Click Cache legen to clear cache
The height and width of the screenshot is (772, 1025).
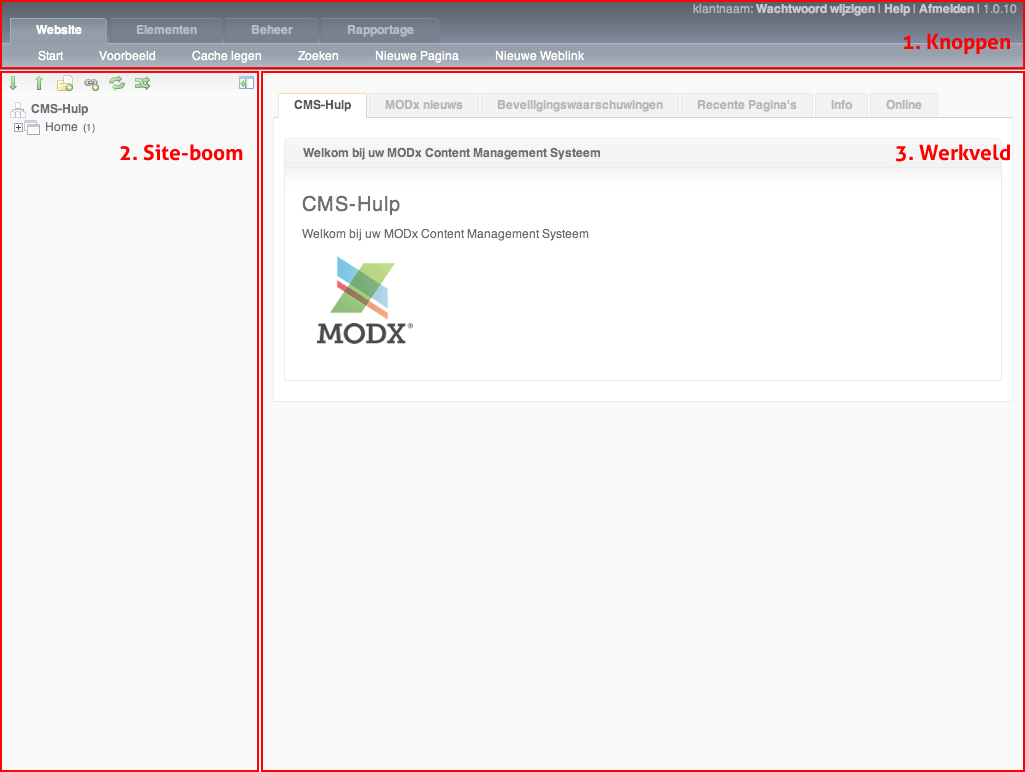coord(227,56)
